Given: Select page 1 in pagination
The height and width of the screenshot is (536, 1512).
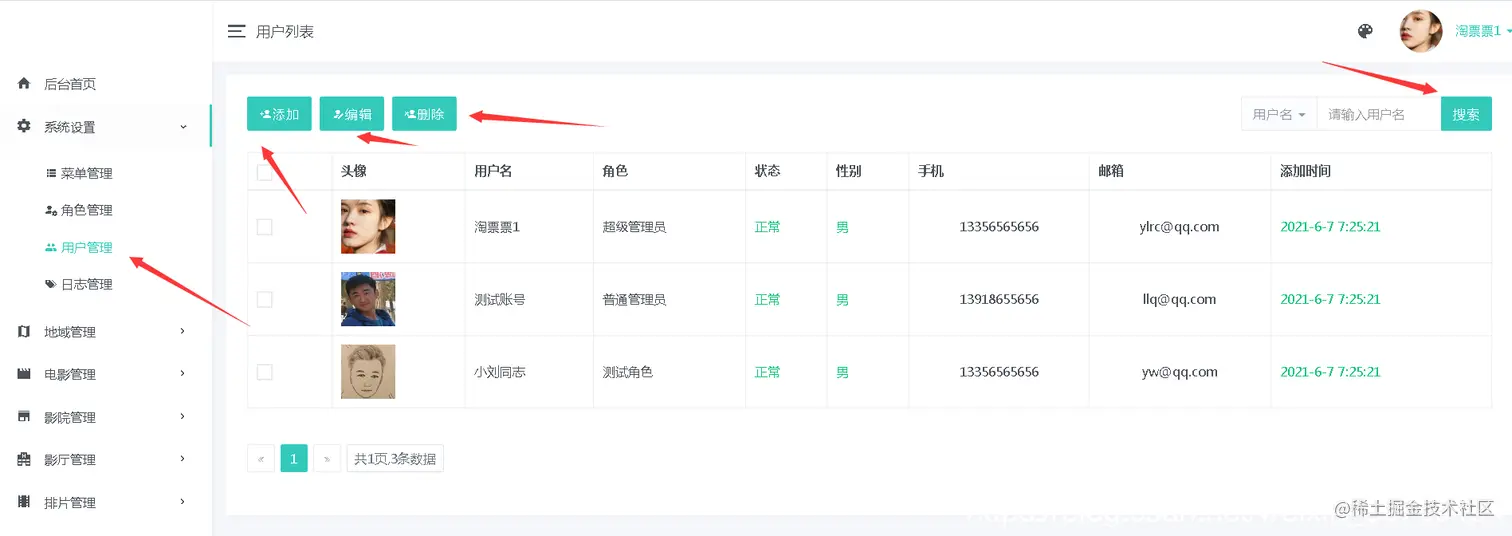Looking at the screenshot, I should pos(294,459).
